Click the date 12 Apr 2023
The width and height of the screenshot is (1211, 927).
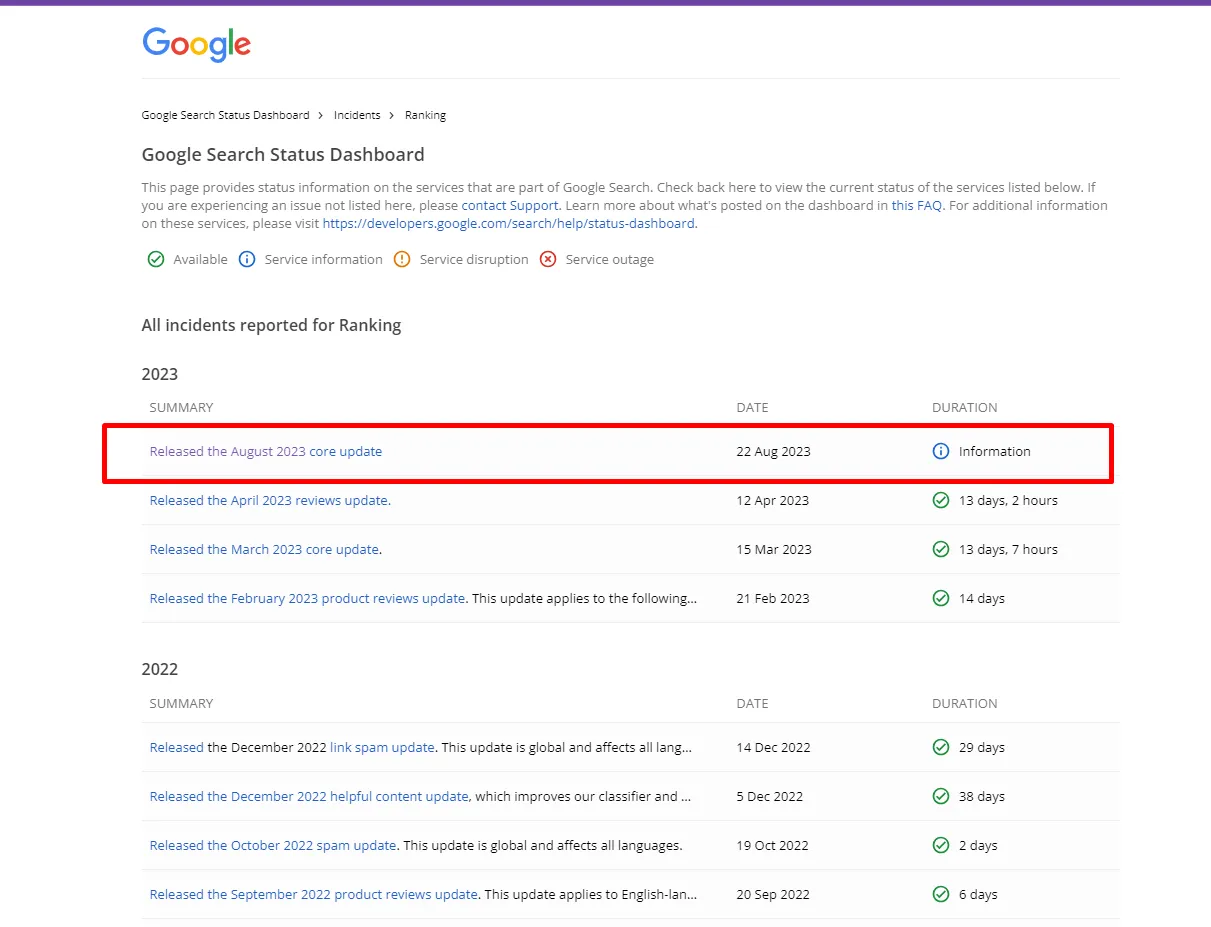pos(773,500)
